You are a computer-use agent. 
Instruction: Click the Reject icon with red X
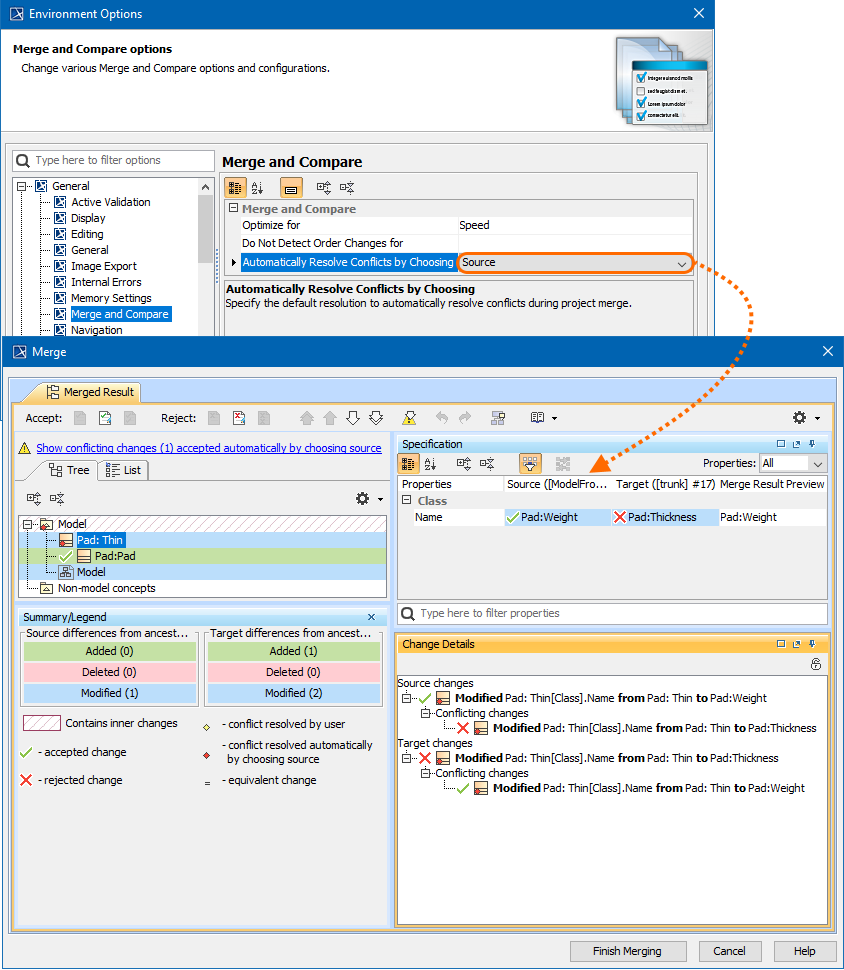(239, 418)
